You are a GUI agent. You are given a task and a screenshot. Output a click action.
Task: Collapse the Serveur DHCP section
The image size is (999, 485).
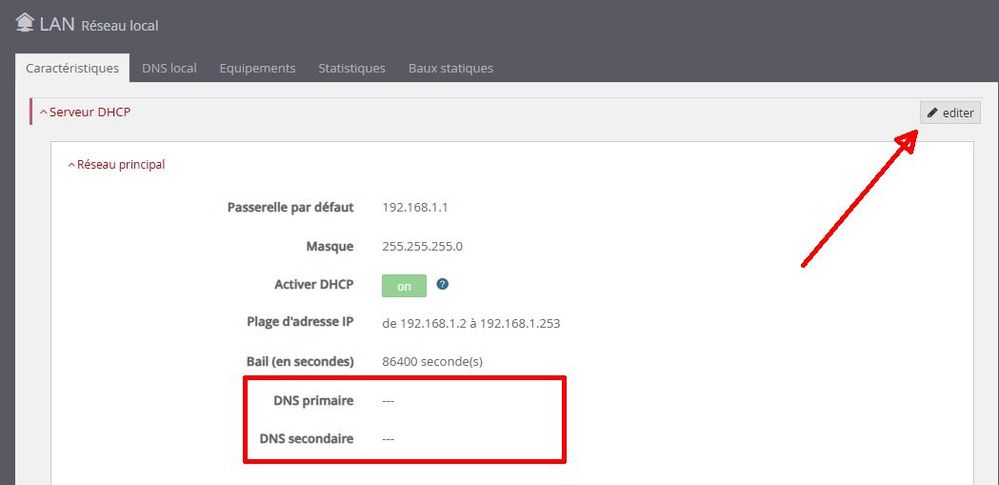tap(85, 112)
